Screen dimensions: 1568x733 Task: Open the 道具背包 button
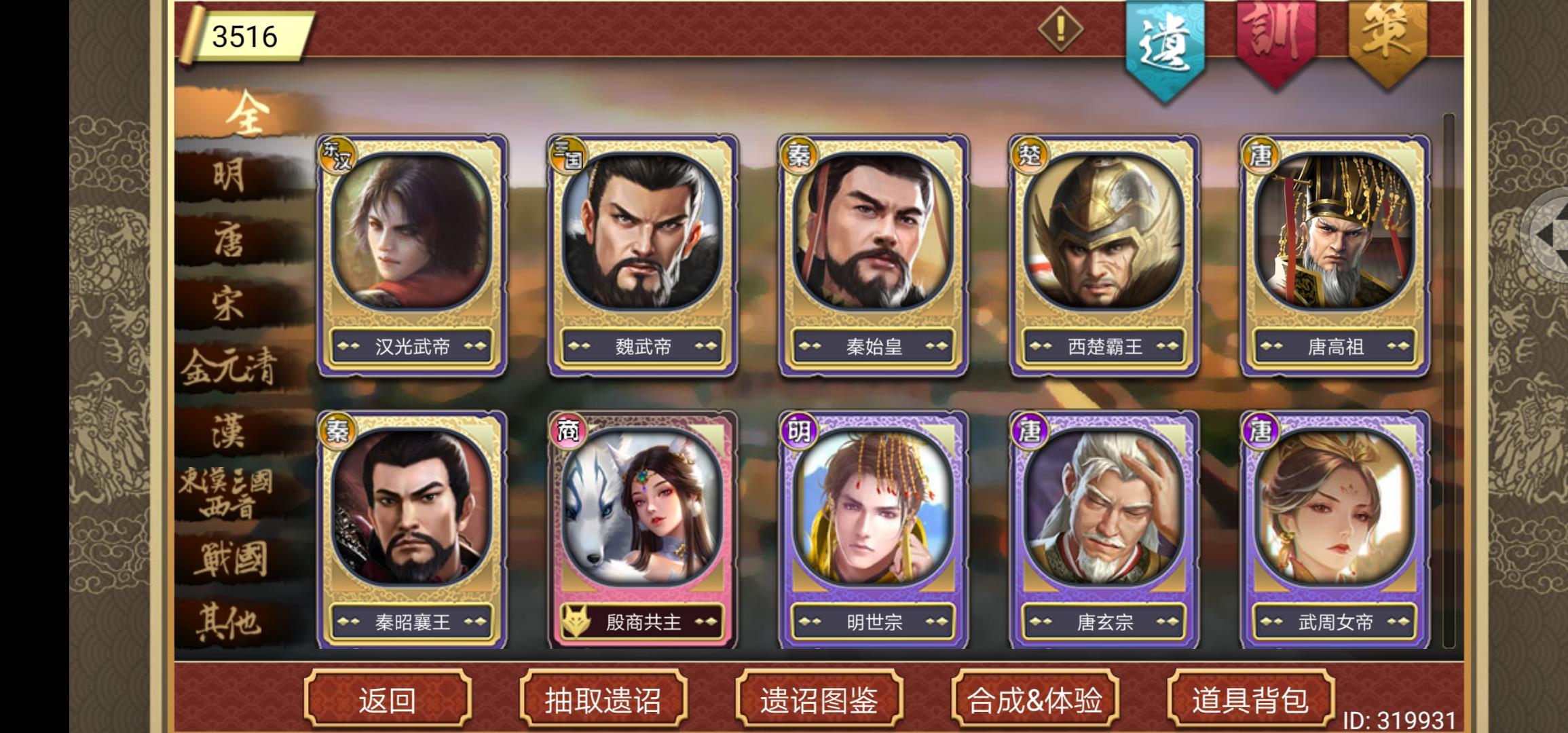coord(1250,700)
